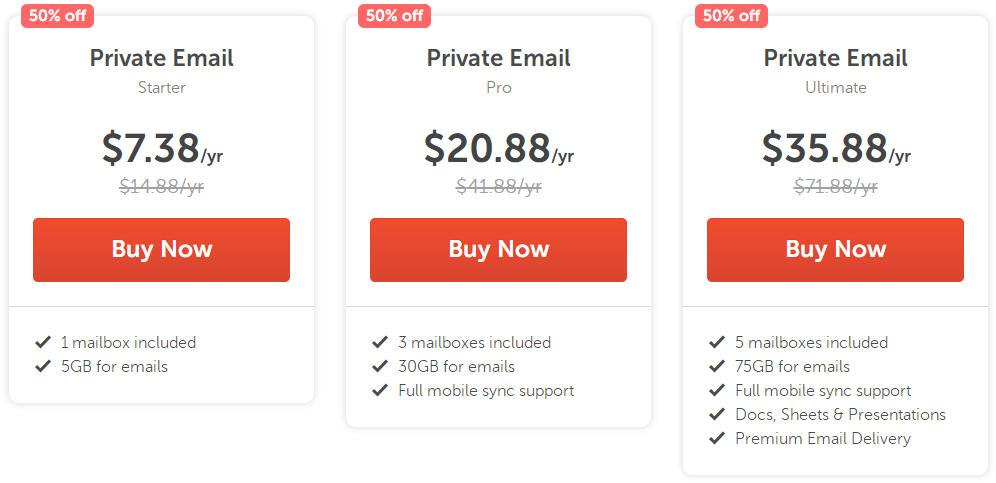Image resolution: width=996 pixels, height=483 pixels.
Task: Click the Ultimate plan's 50% off badge
Action: click(x=731, y=15)
